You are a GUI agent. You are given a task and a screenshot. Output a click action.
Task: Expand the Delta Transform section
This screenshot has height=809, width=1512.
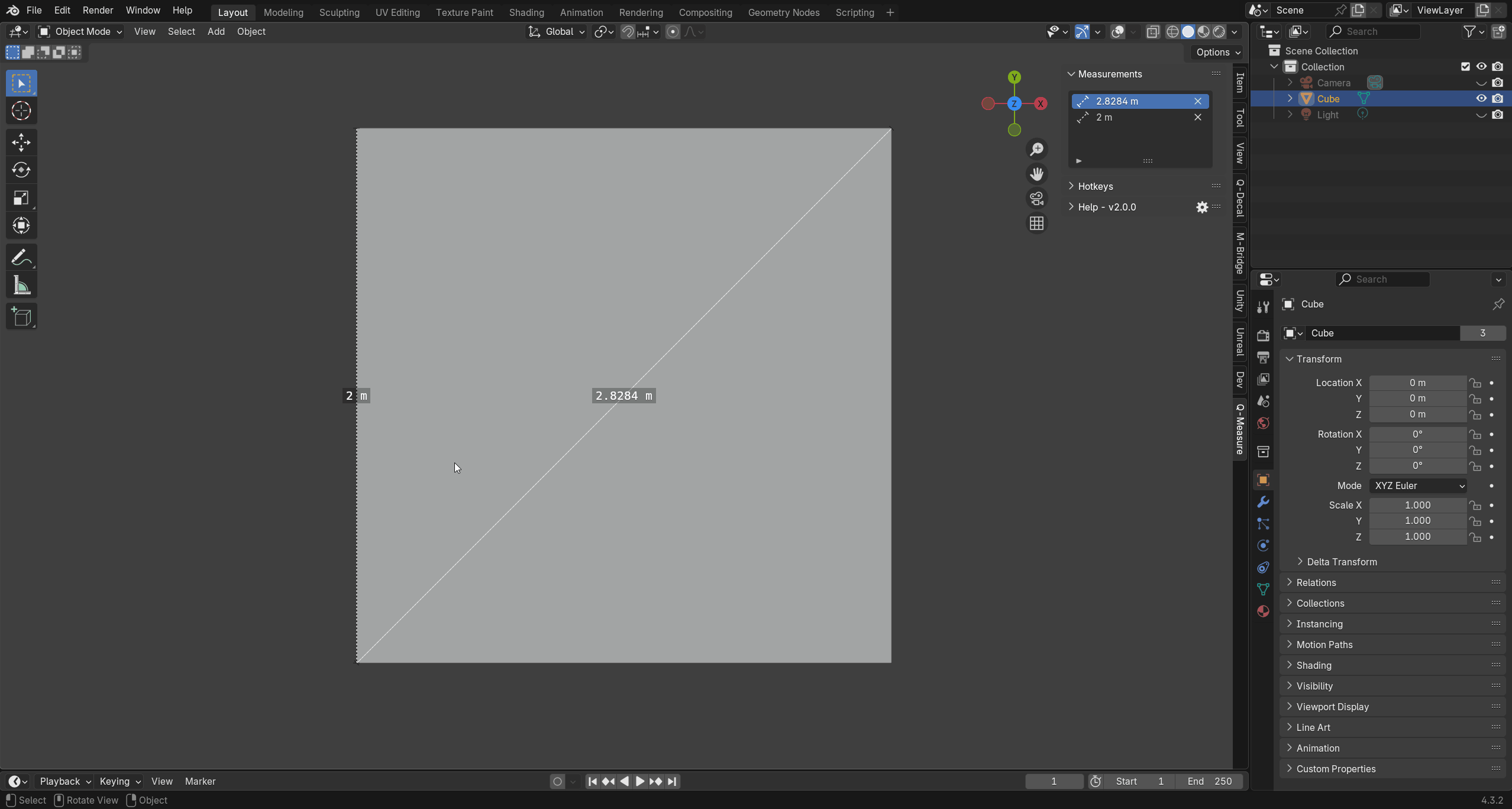click(x=1342, y=562)
